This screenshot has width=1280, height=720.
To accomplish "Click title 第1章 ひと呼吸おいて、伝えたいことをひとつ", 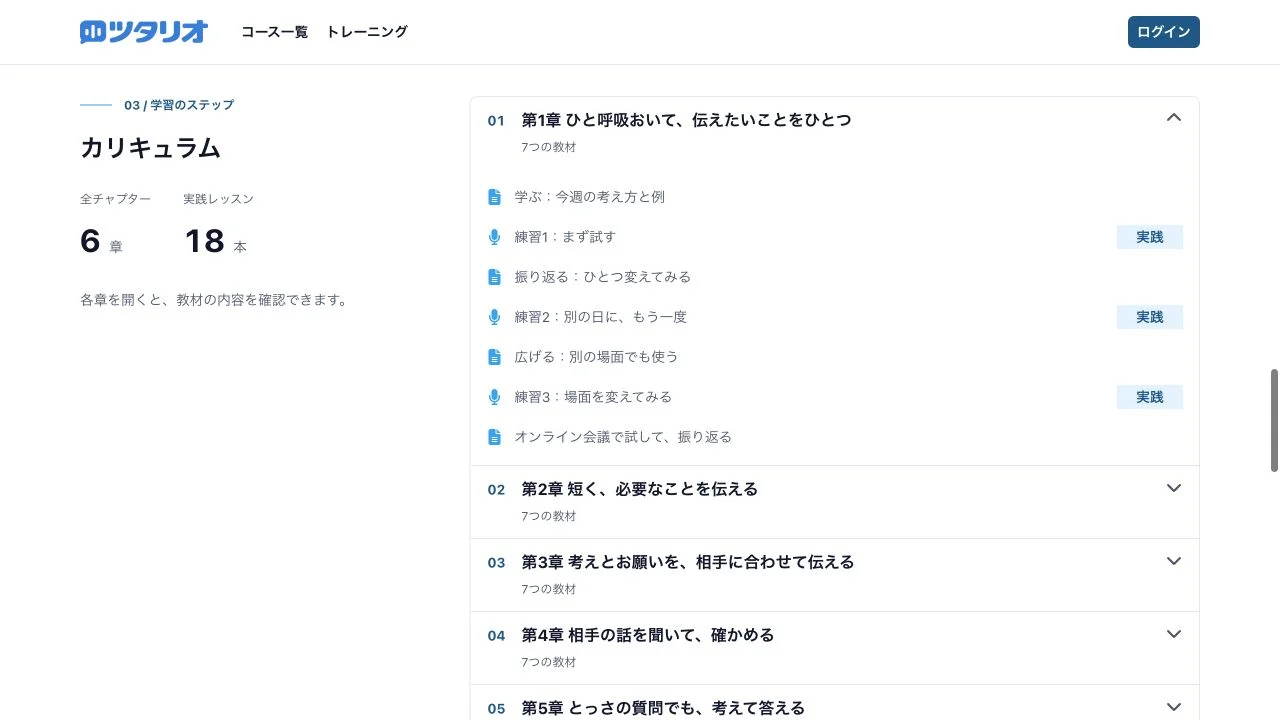I will [687, 120].
